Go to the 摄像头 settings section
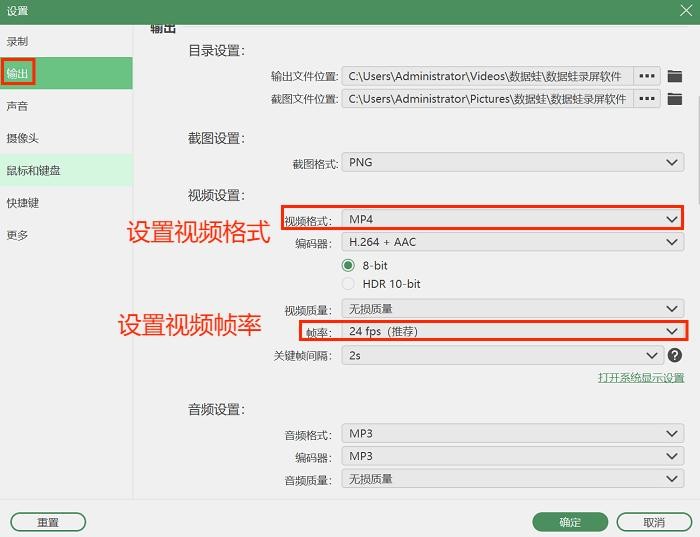This screenshot has height=537, width=700. (x=23, y=138)
